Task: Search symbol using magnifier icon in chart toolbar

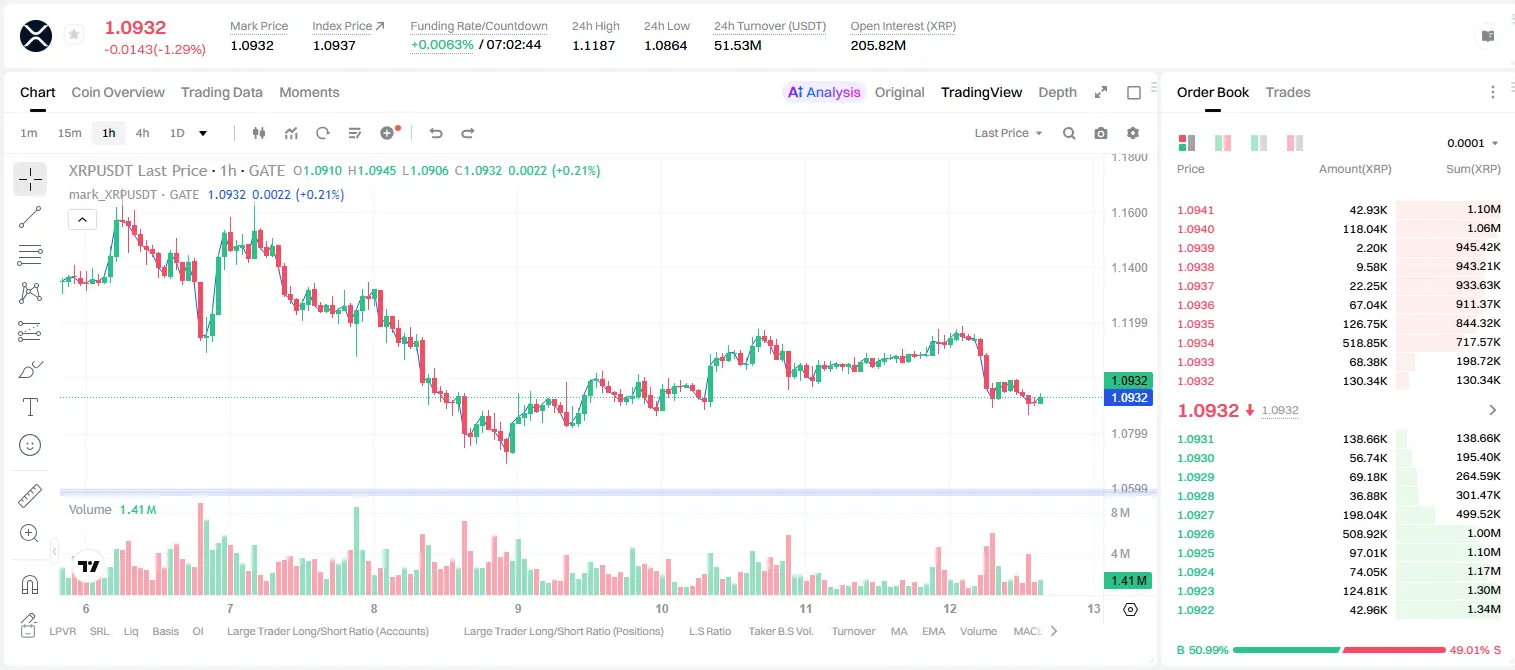Action: pos(1069,133)
